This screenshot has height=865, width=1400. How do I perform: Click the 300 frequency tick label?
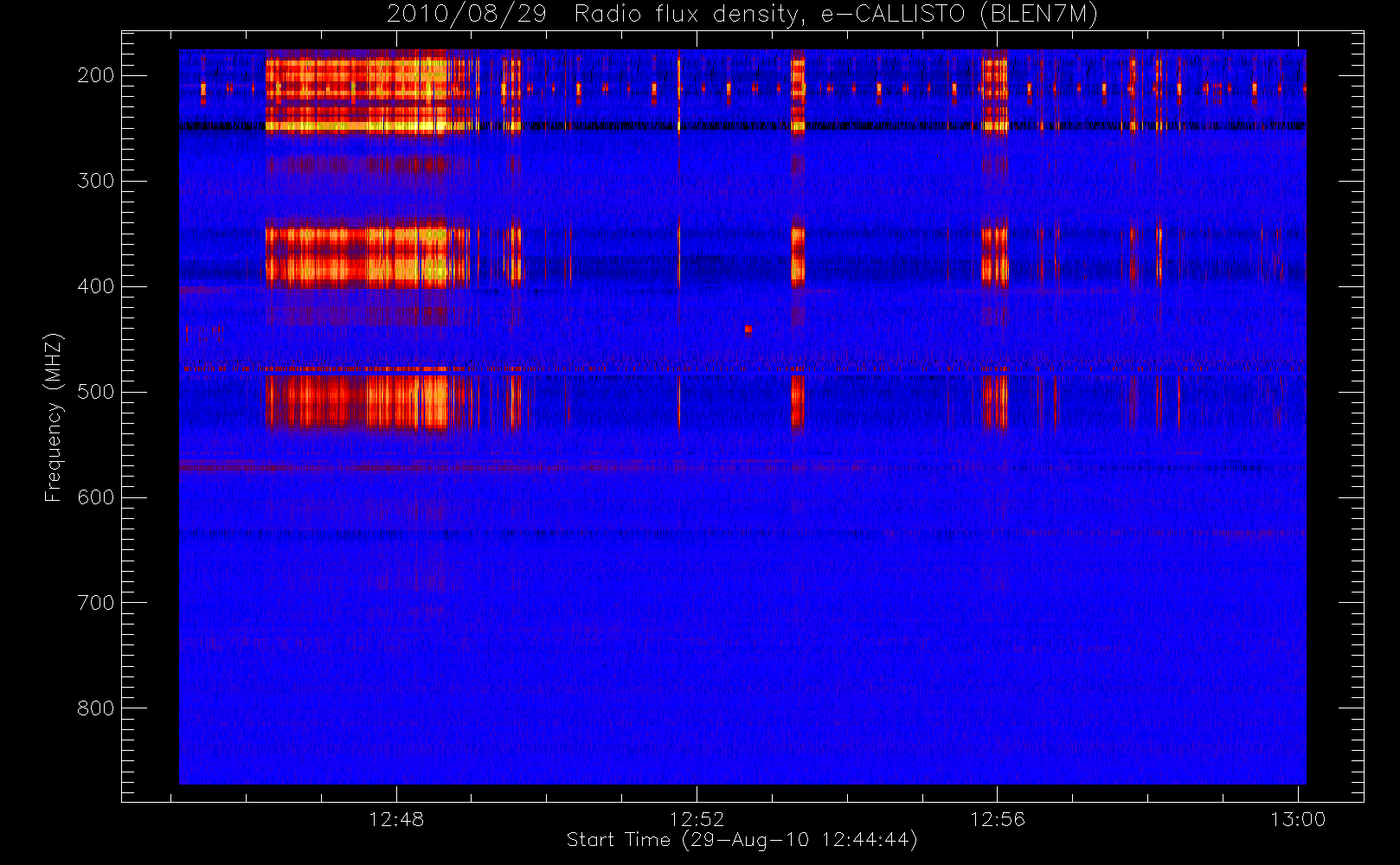click(96, 181)
